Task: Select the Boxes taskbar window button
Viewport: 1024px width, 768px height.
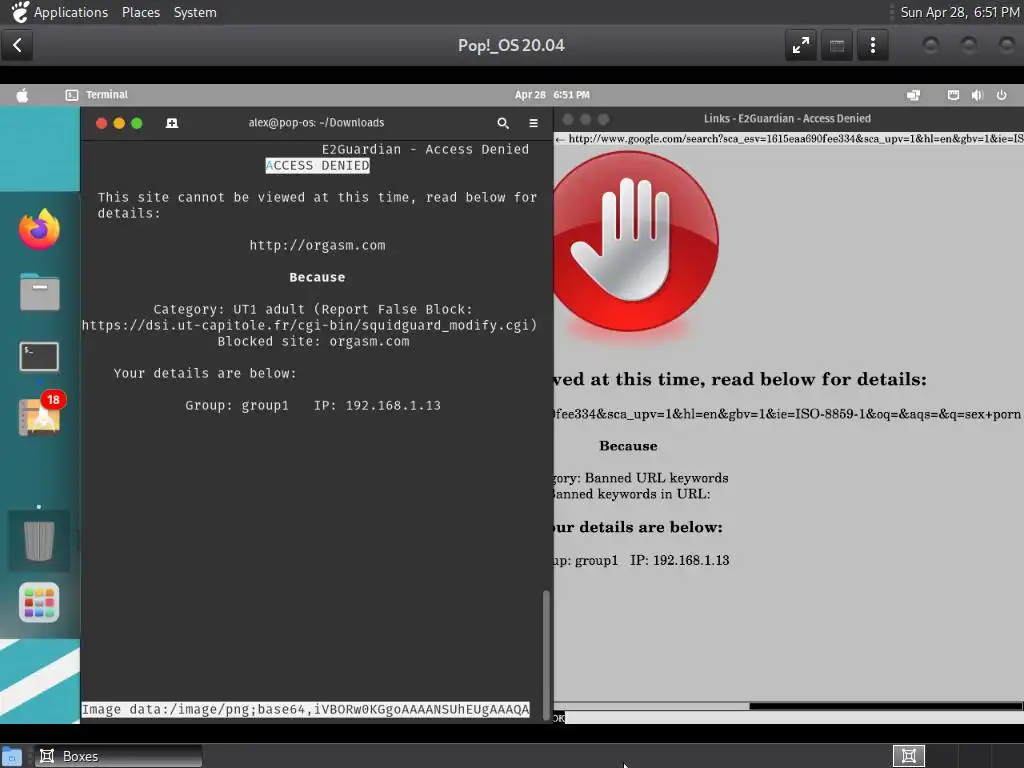Action: [x=118, y=756]
